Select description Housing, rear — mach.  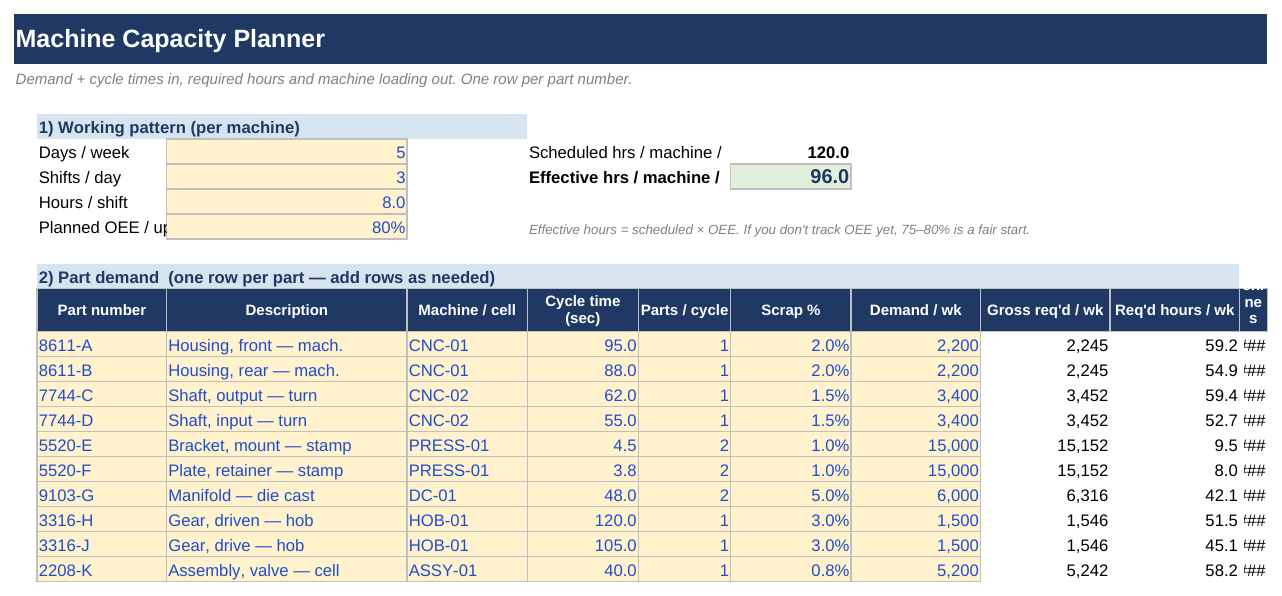pos(286,370)
